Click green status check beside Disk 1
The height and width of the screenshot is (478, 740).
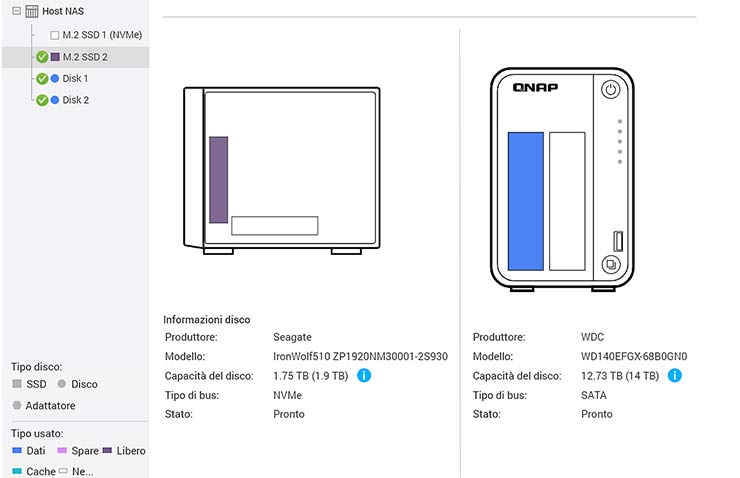tap(42, 78)
